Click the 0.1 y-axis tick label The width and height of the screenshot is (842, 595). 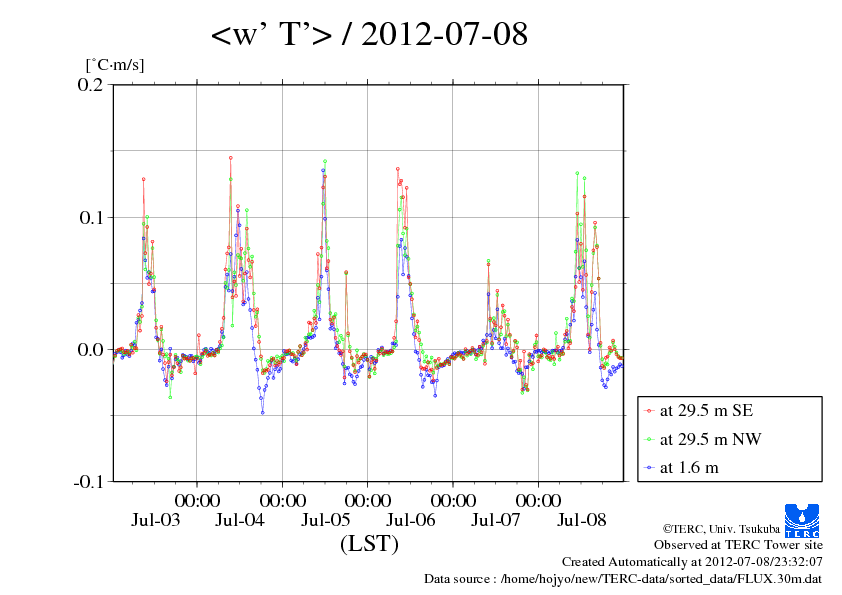click(90, 217)
